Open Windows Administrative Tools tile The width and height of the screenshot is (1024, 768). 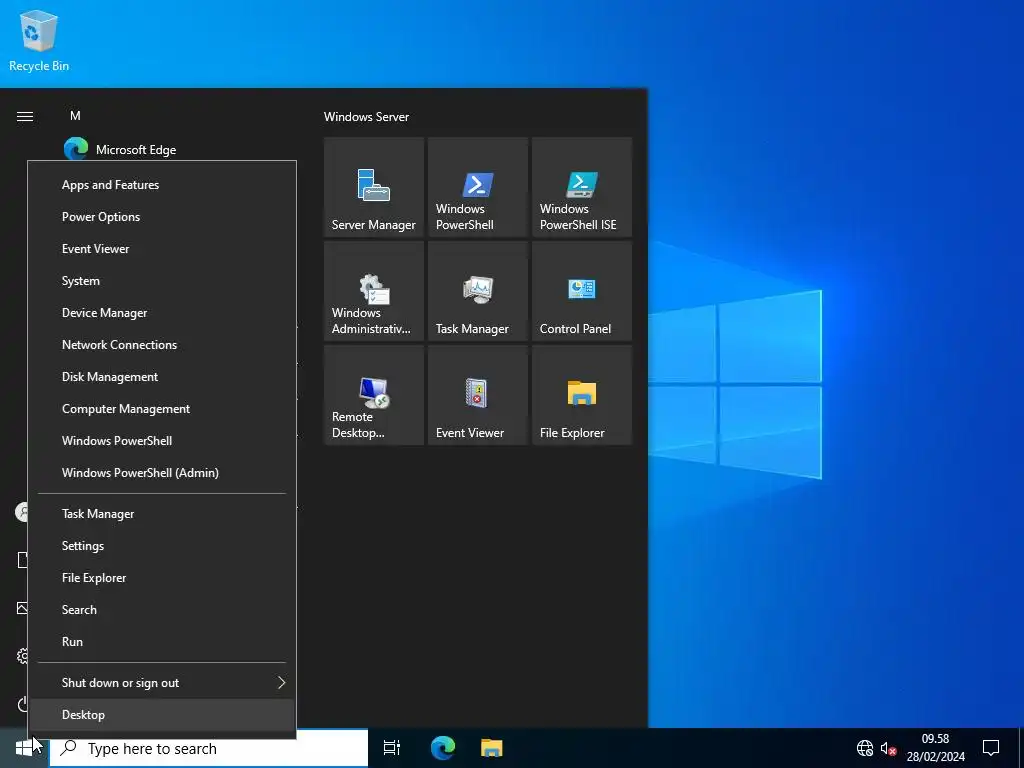[x=374, y=291]
